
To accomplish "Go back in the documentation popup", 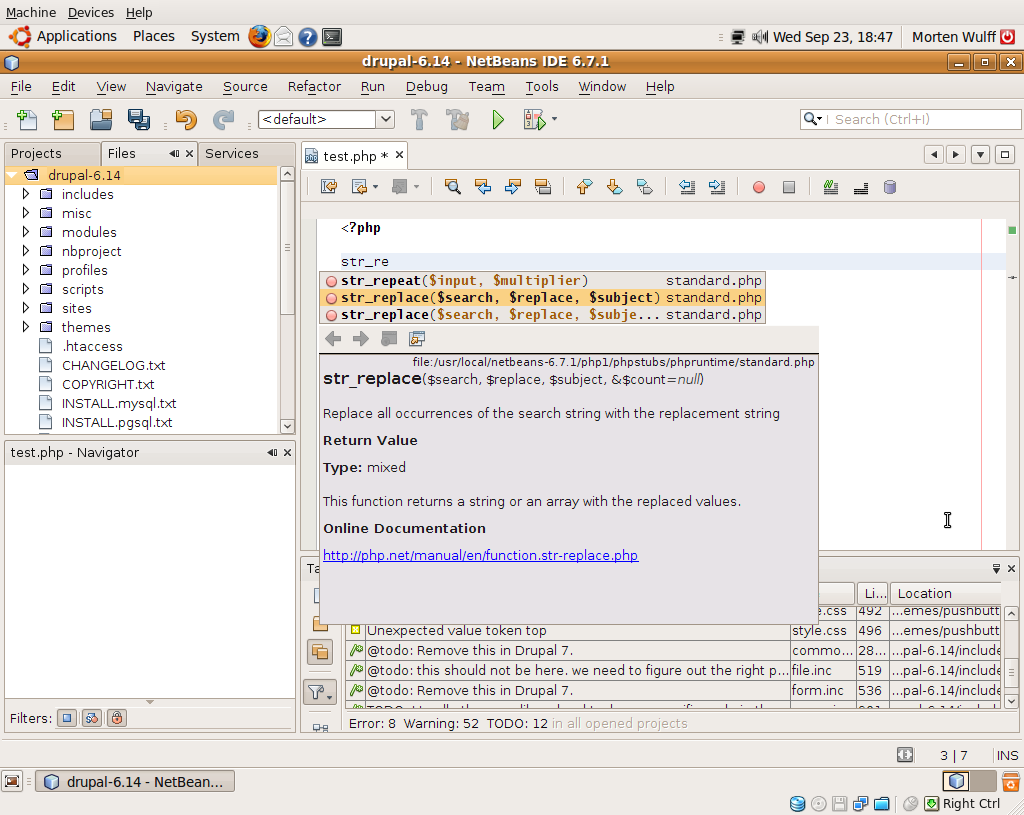I will coord(333,338).
